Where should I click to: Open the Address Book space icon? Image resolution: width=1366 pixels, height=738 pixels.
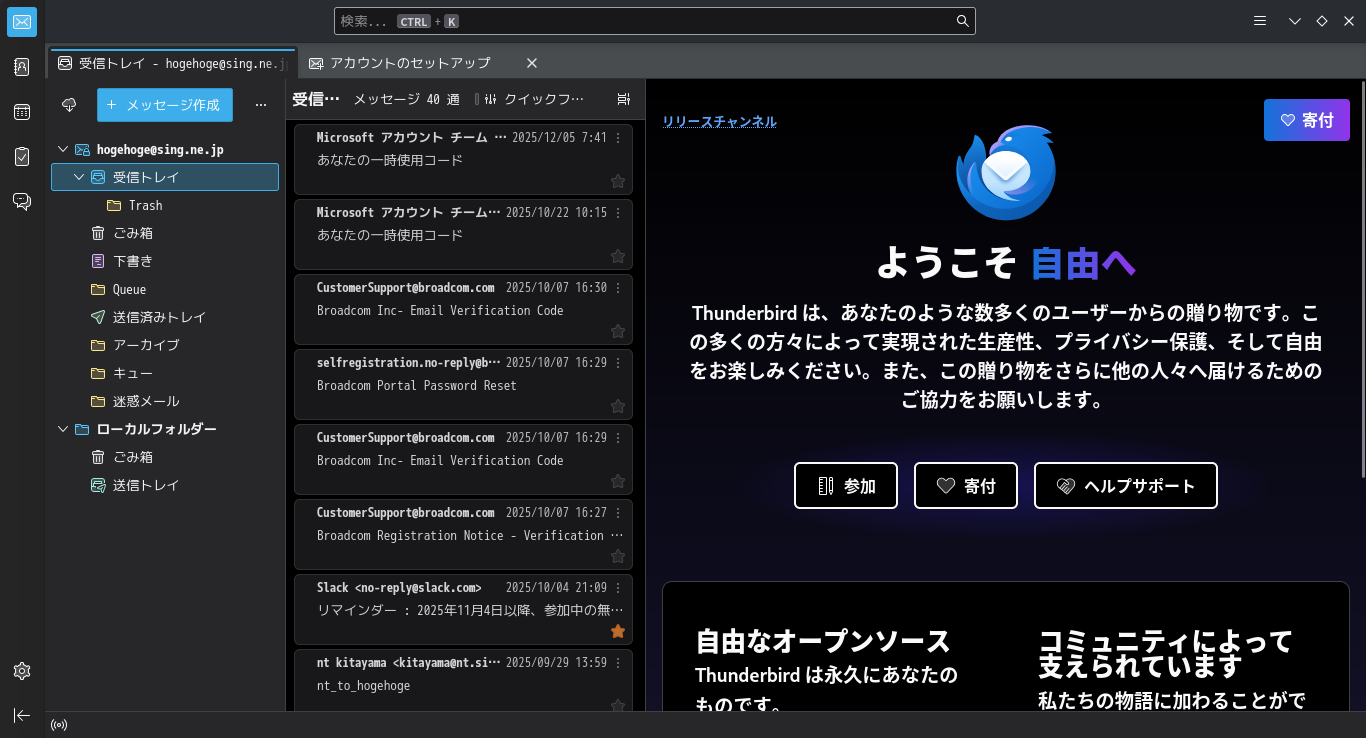click(x=22, y=67)
